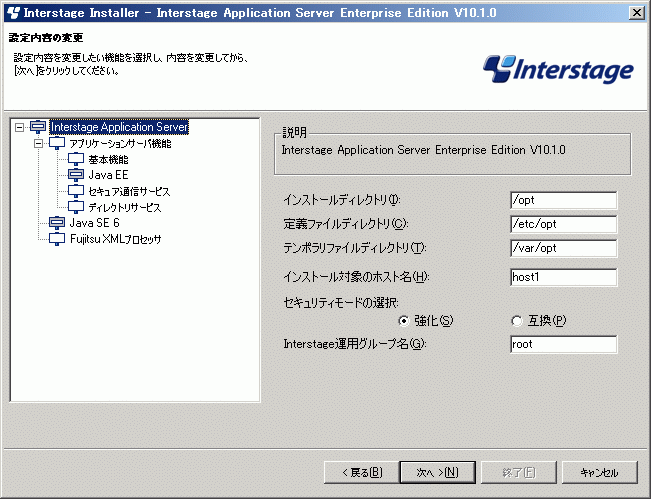Screen dimensions: 651x499
Task: Click the キャンセル cancel button
Action: click(600, 472)
